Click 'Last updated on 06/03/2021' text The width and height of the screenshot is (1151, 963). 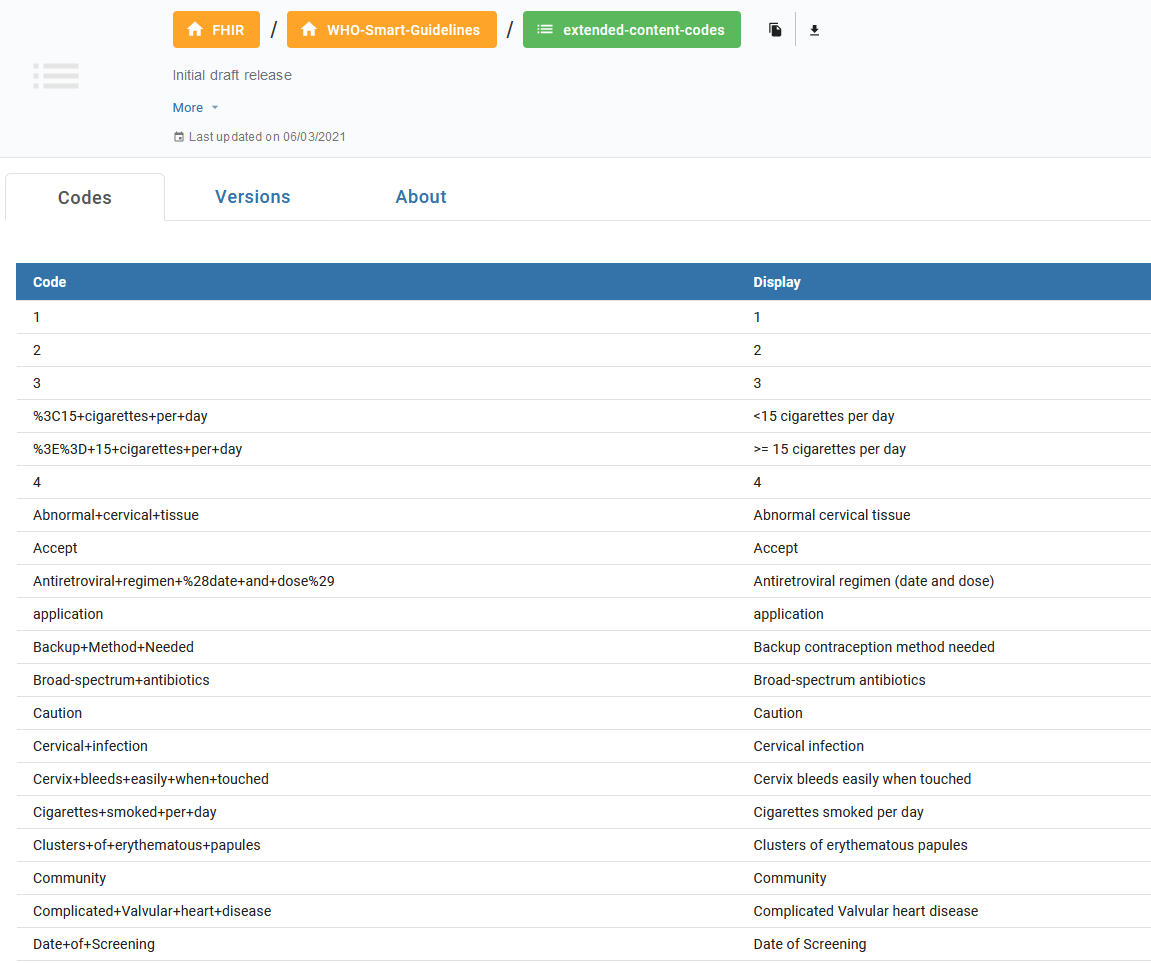tap(267, 137)
